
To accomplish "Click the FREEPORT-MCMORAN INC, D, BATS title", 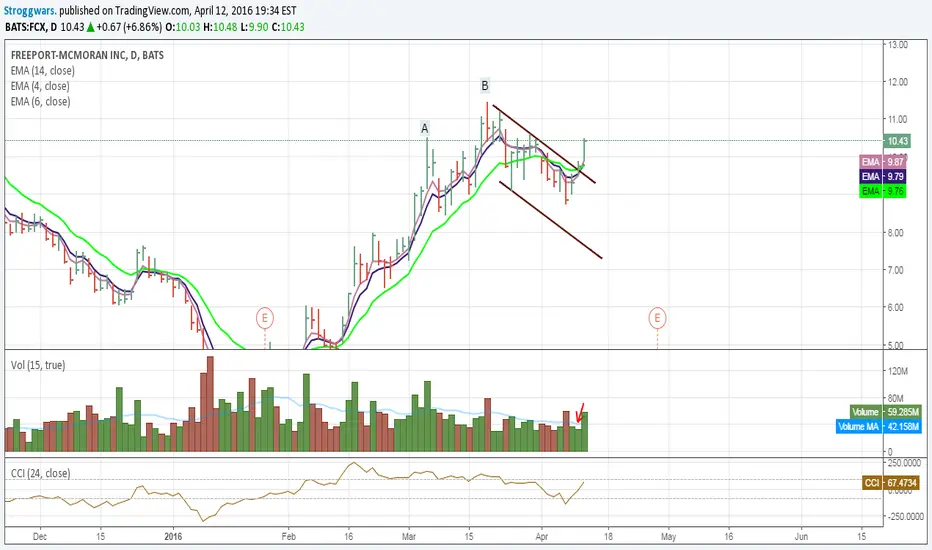I will coord(87,55).
